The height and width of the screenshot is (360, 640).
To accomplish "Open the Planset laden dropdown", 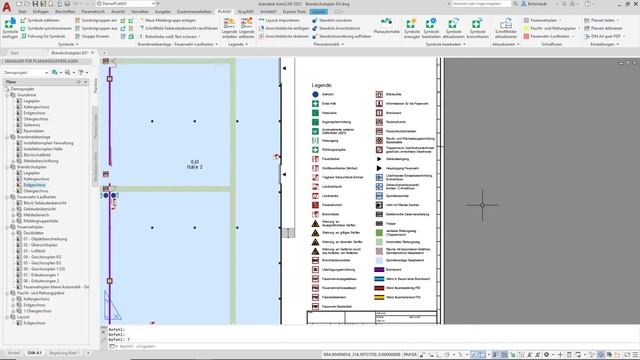I will (x=617, y=20).
